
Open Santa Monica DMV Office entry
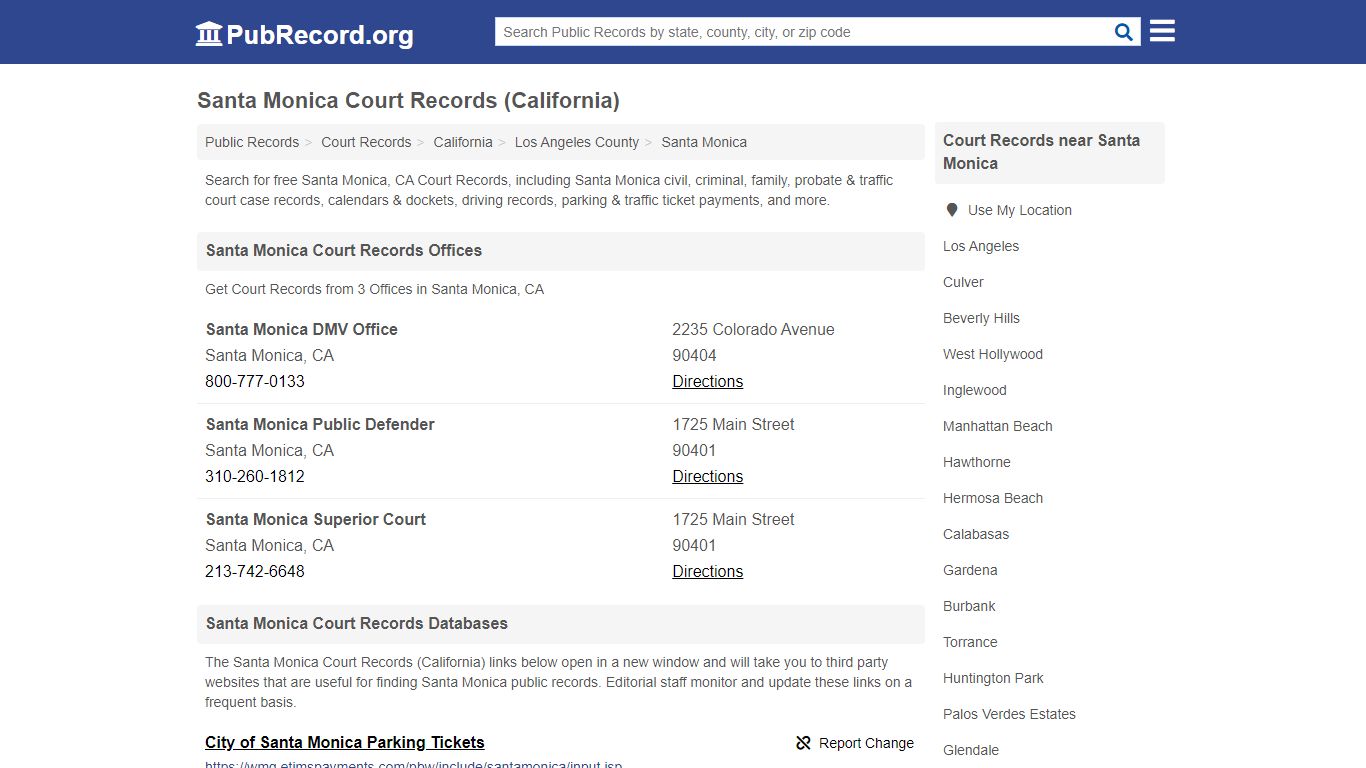click(302, 329)
